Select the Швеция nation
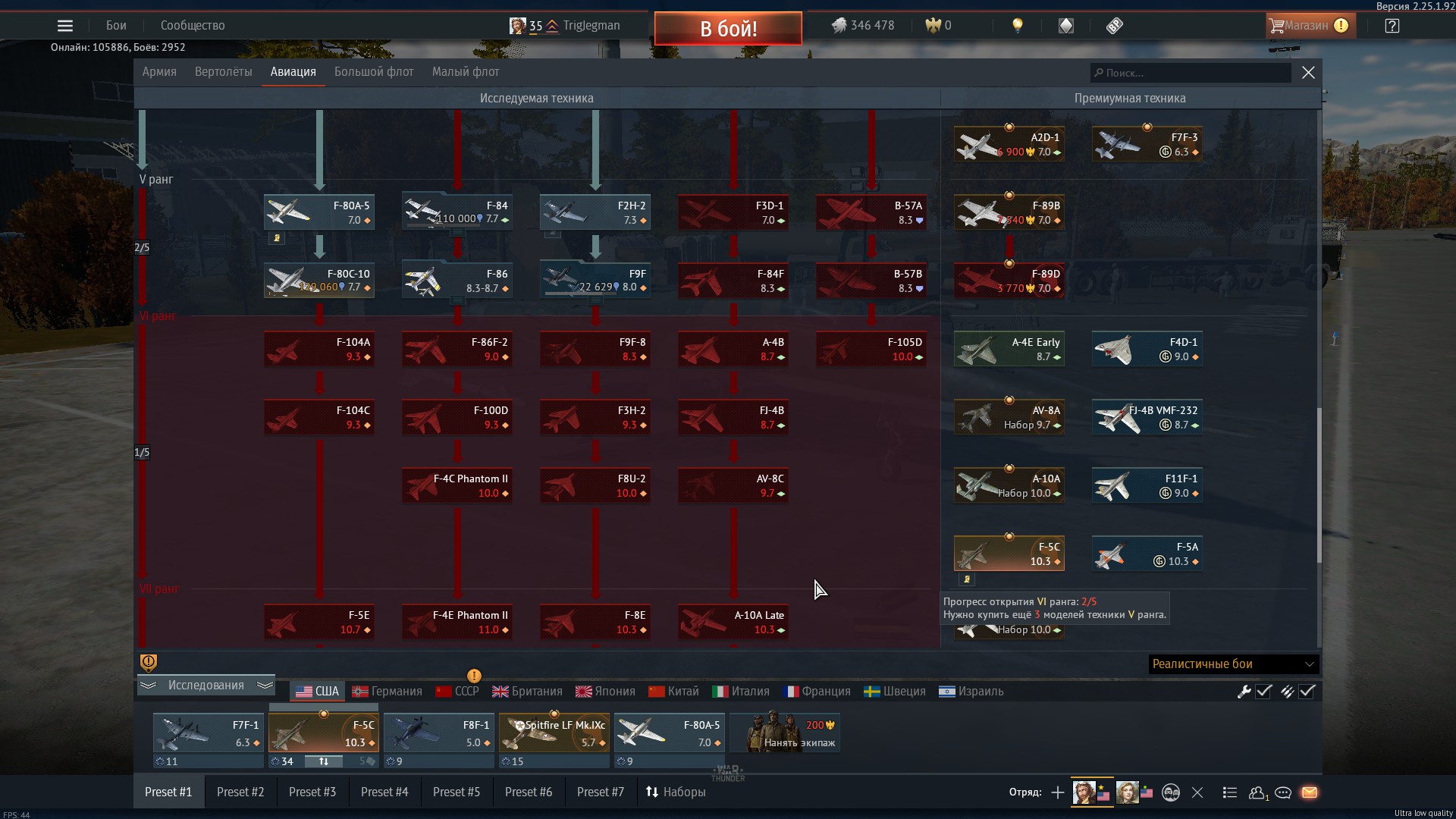1456x819 pixels. pyautogui.click(x=895, y=692)
